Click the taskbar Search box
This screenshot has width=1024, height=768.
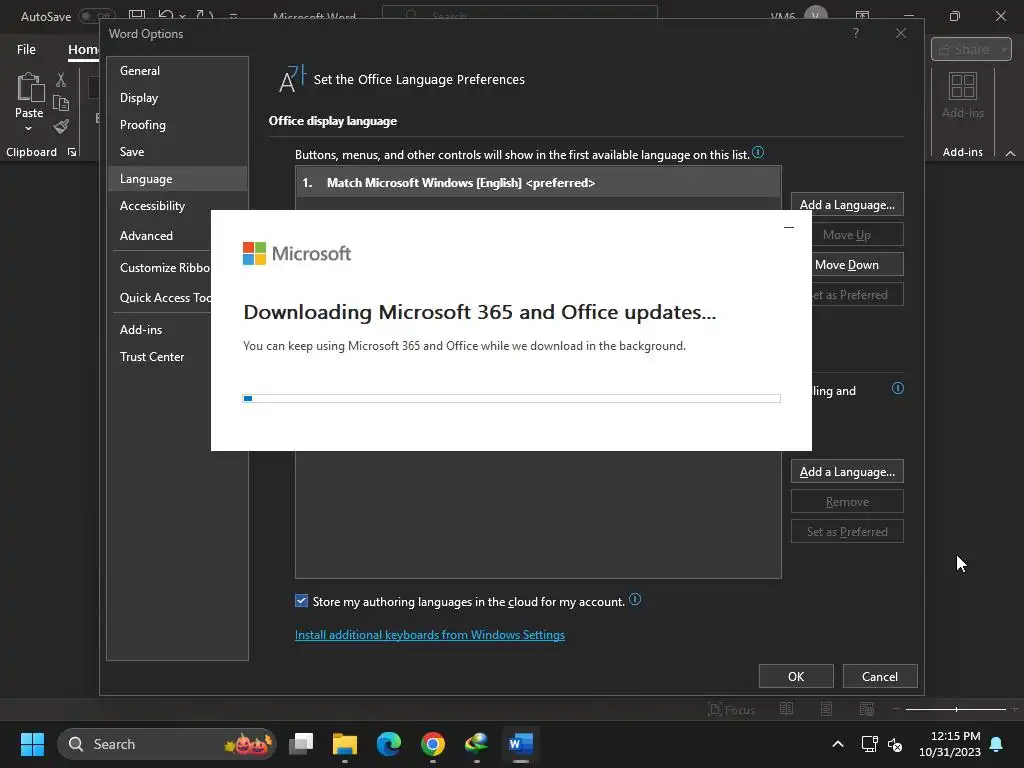[167, 744]
